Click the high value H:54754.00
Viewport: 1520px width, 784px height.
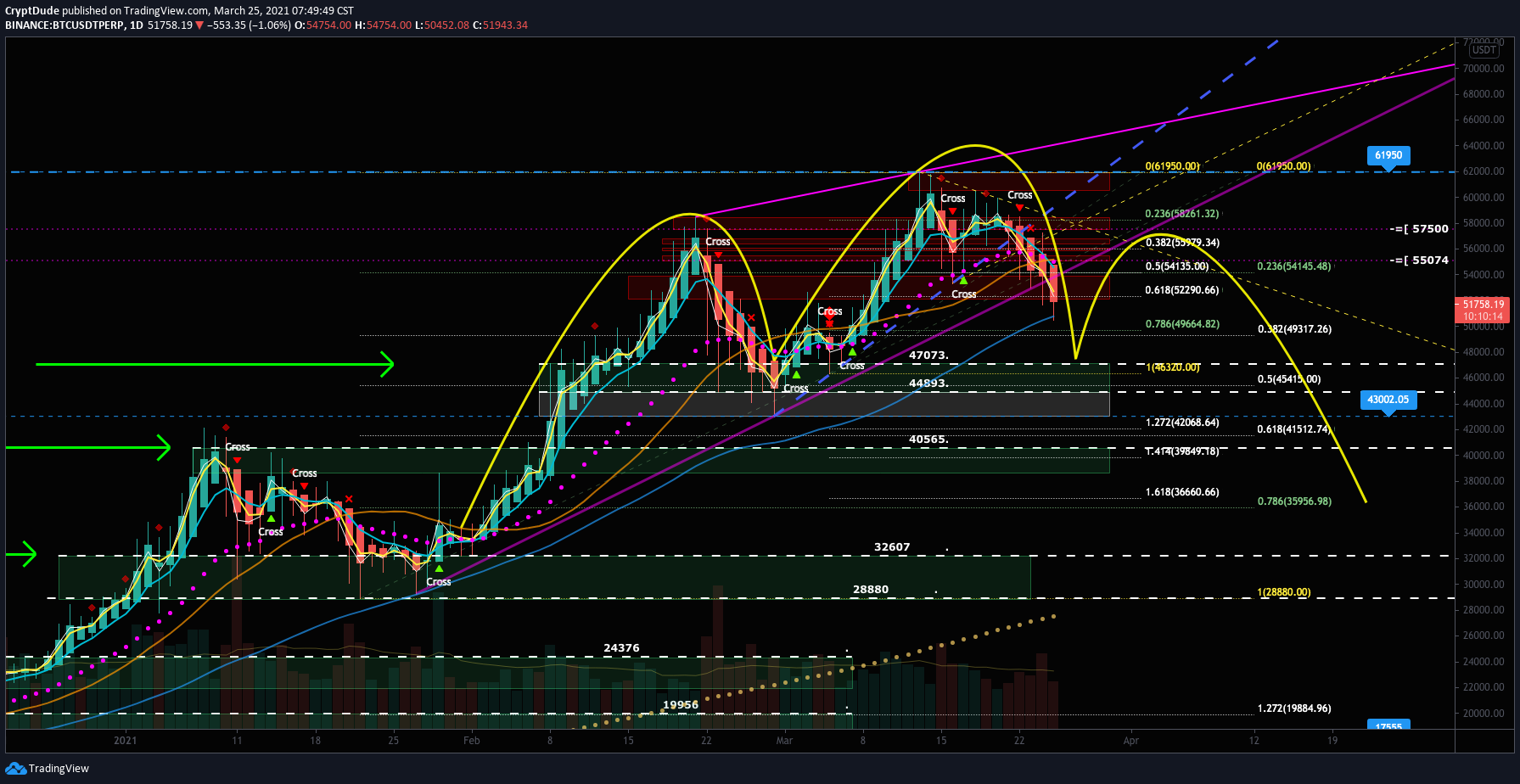pyautogui.click(x=383, y=25)
